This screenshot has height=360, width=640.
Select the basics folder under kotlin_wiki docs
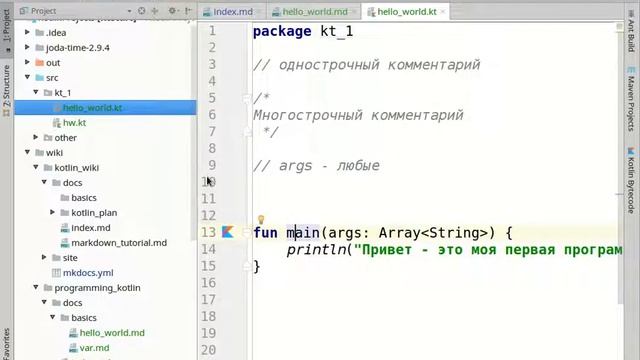pos(84,198)
